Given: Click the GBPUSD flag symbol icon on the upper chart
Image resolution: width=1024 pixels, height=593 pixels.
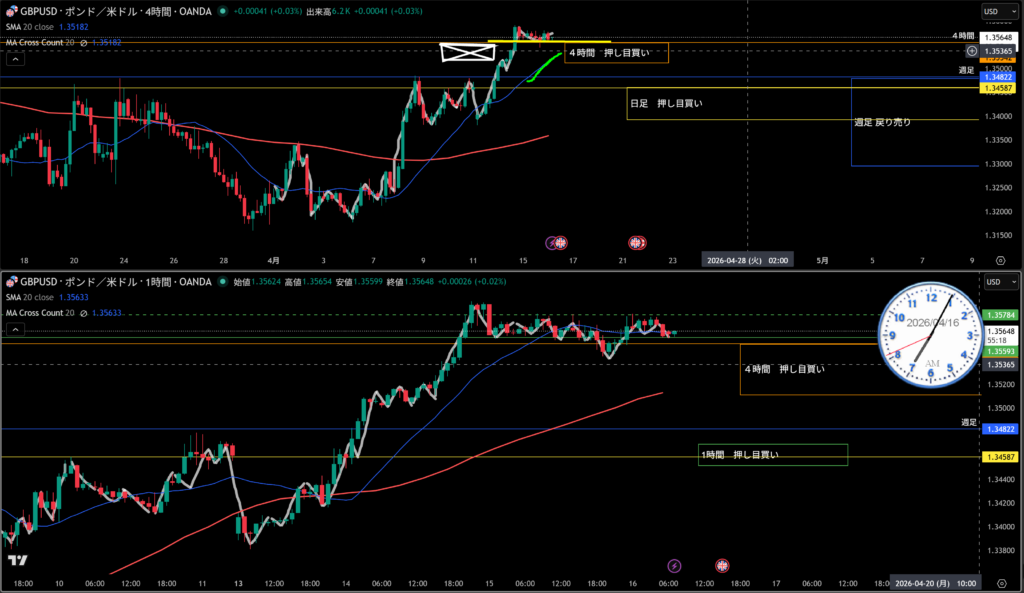Looking at the screenshot, I should pyautogui.click(x=10, y=11).
